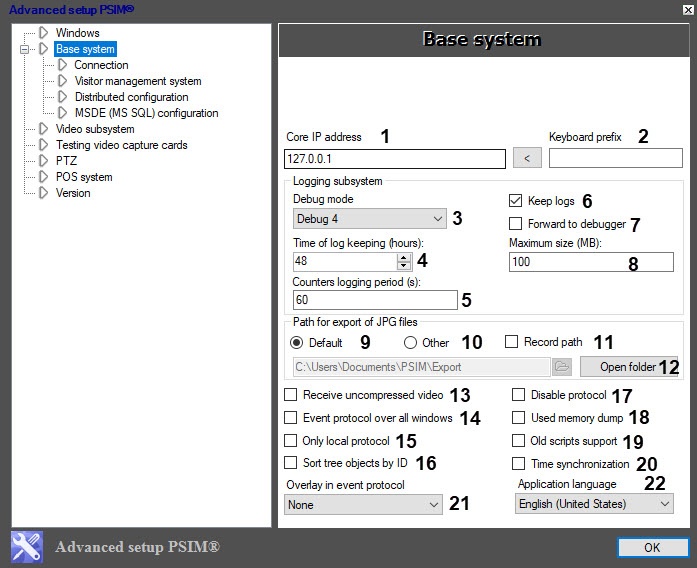Select Testing video capture cards item
This screenshot has height=568, width=697.
point(121,145)
